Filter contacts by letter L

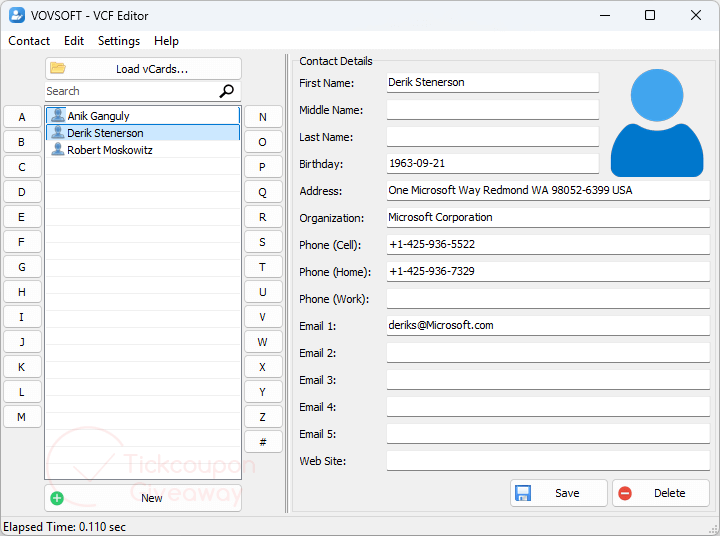pyautogui.click(x=22, y=392)
